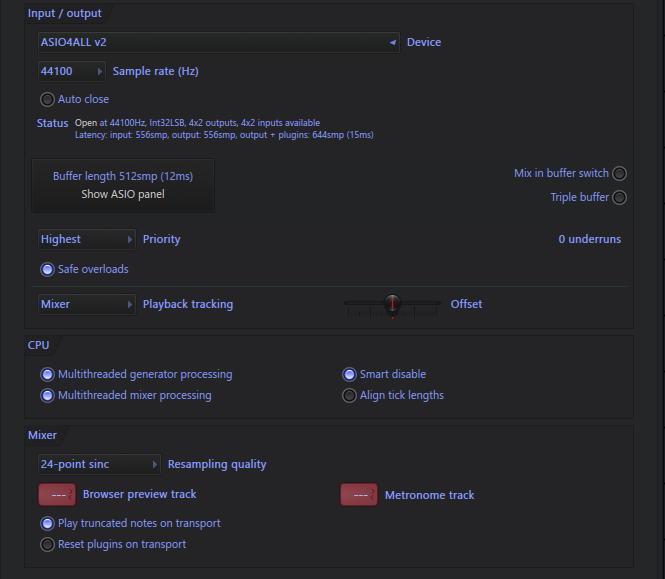Toggle Play truncated notes on transport
665x579 pixels.
point(47,523)
